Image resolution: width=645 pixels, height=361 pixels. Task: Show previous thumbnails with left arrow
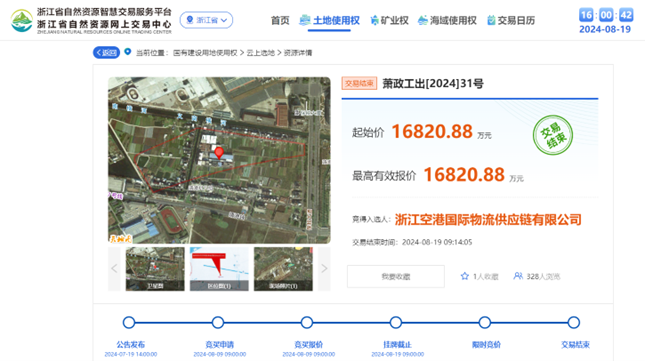click(x=114, y=269)
